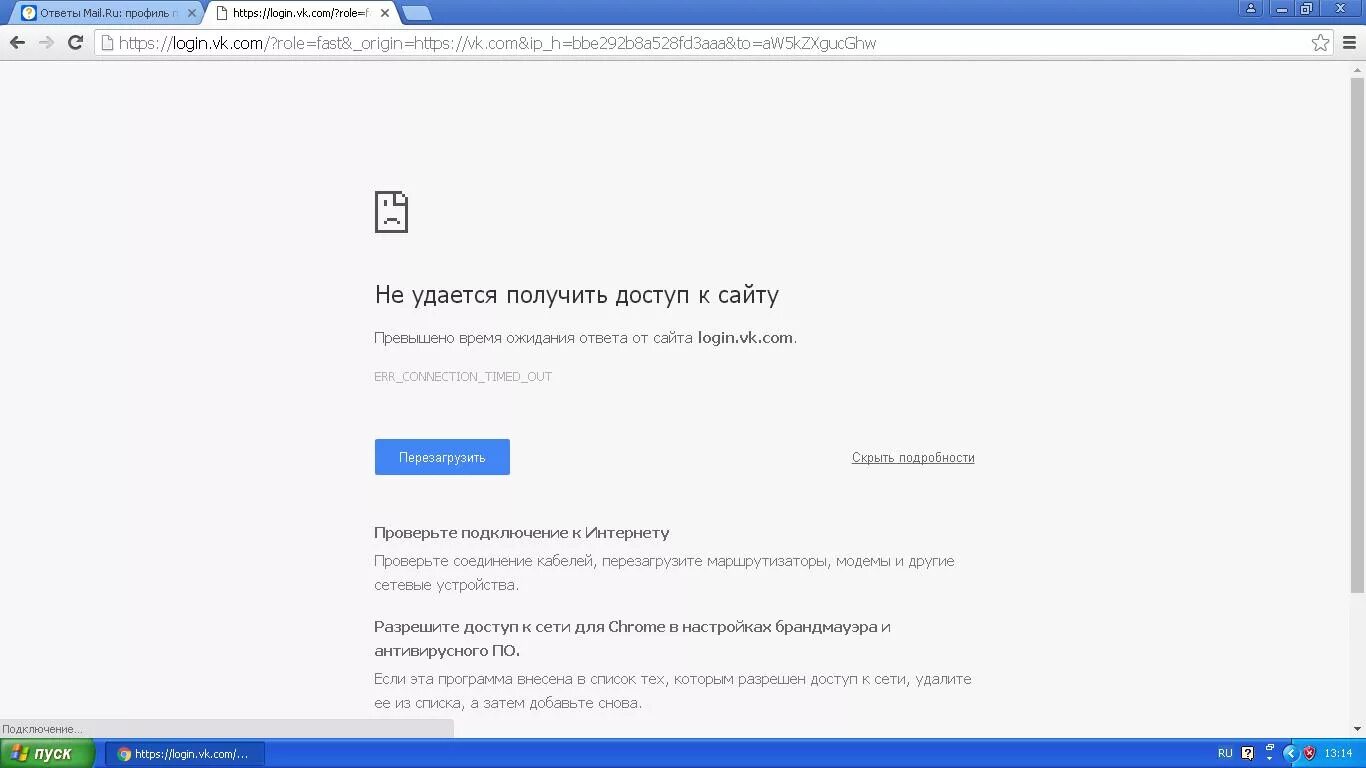Open the Windows пуск start menu
This screenshot has width=1366, height=768.
47,753
